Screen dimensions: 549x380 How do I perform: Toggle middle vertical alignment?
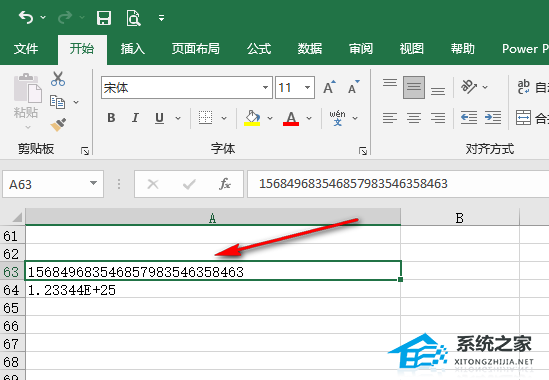point(414,87)
